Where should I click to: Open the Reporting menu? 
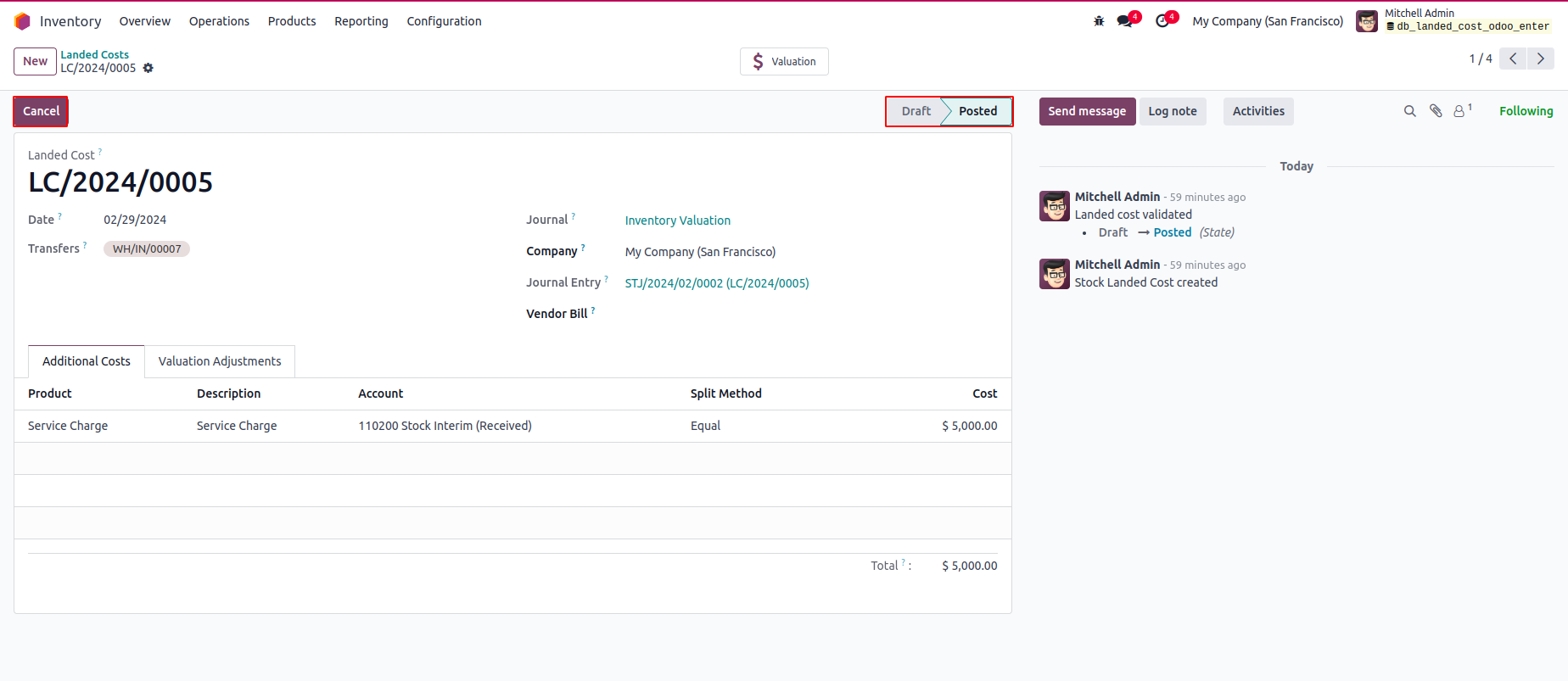coord(361,21)
